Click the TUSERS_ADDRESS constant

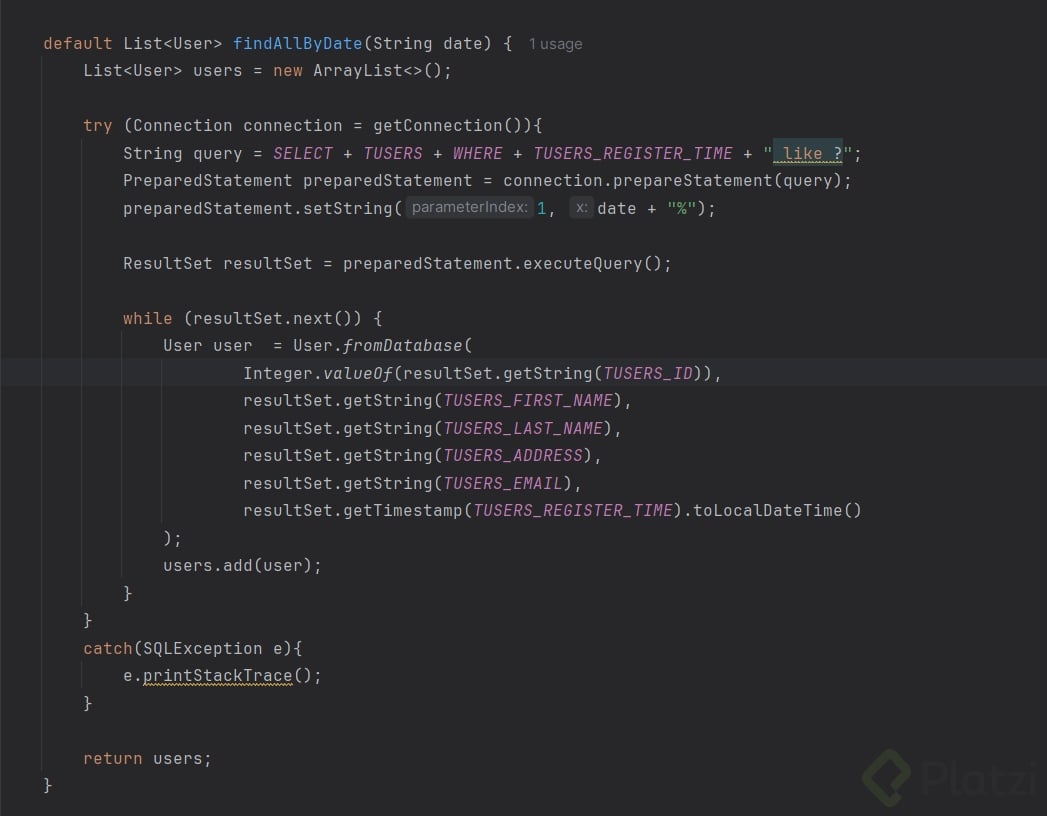513,455
